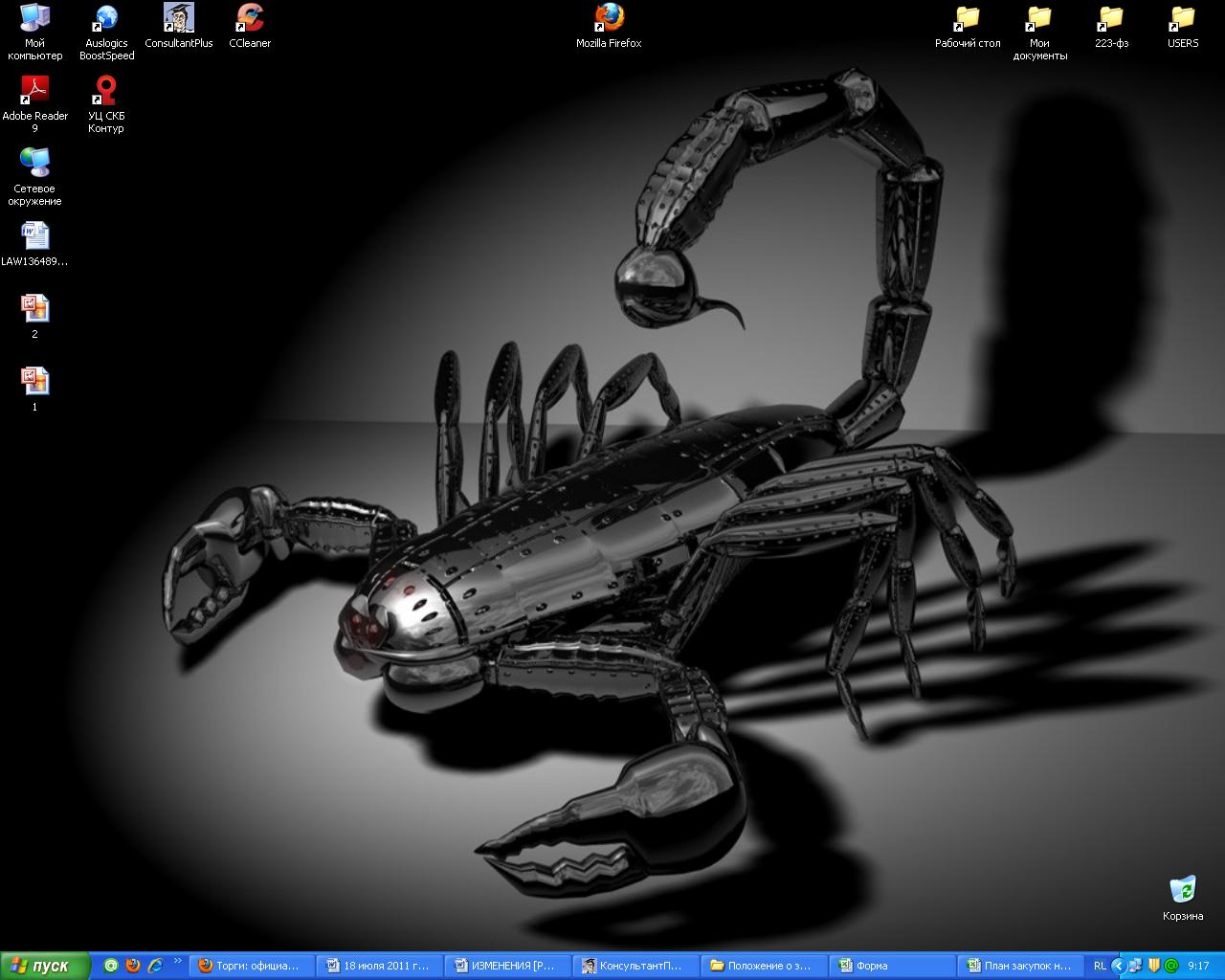1225x980 pixels.
Task: Select the 223-фз folder shortcut
Action: pos(1111,19)
